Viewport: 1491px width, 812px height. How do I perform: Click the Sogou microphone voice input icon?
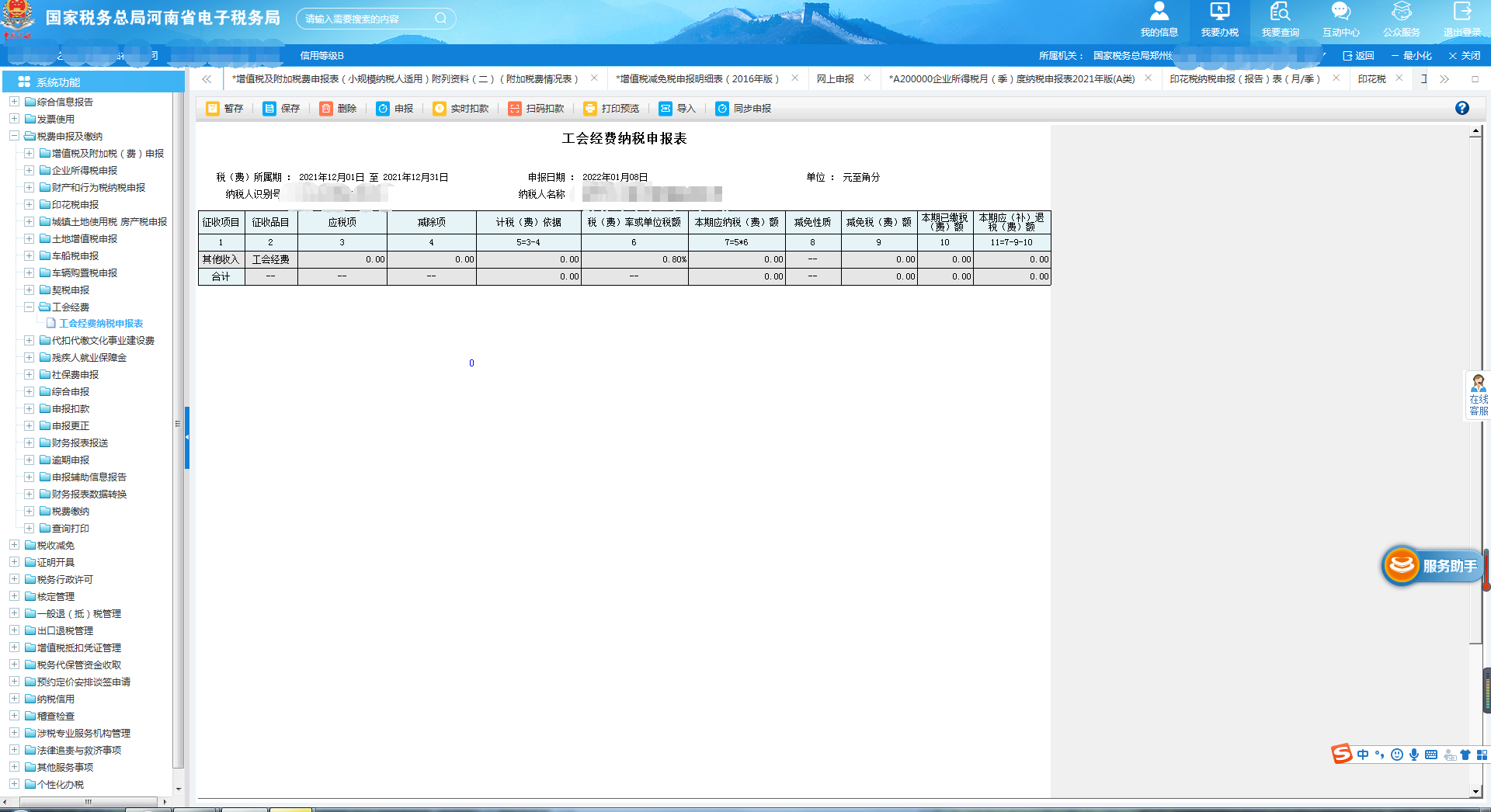point(1414,755)
